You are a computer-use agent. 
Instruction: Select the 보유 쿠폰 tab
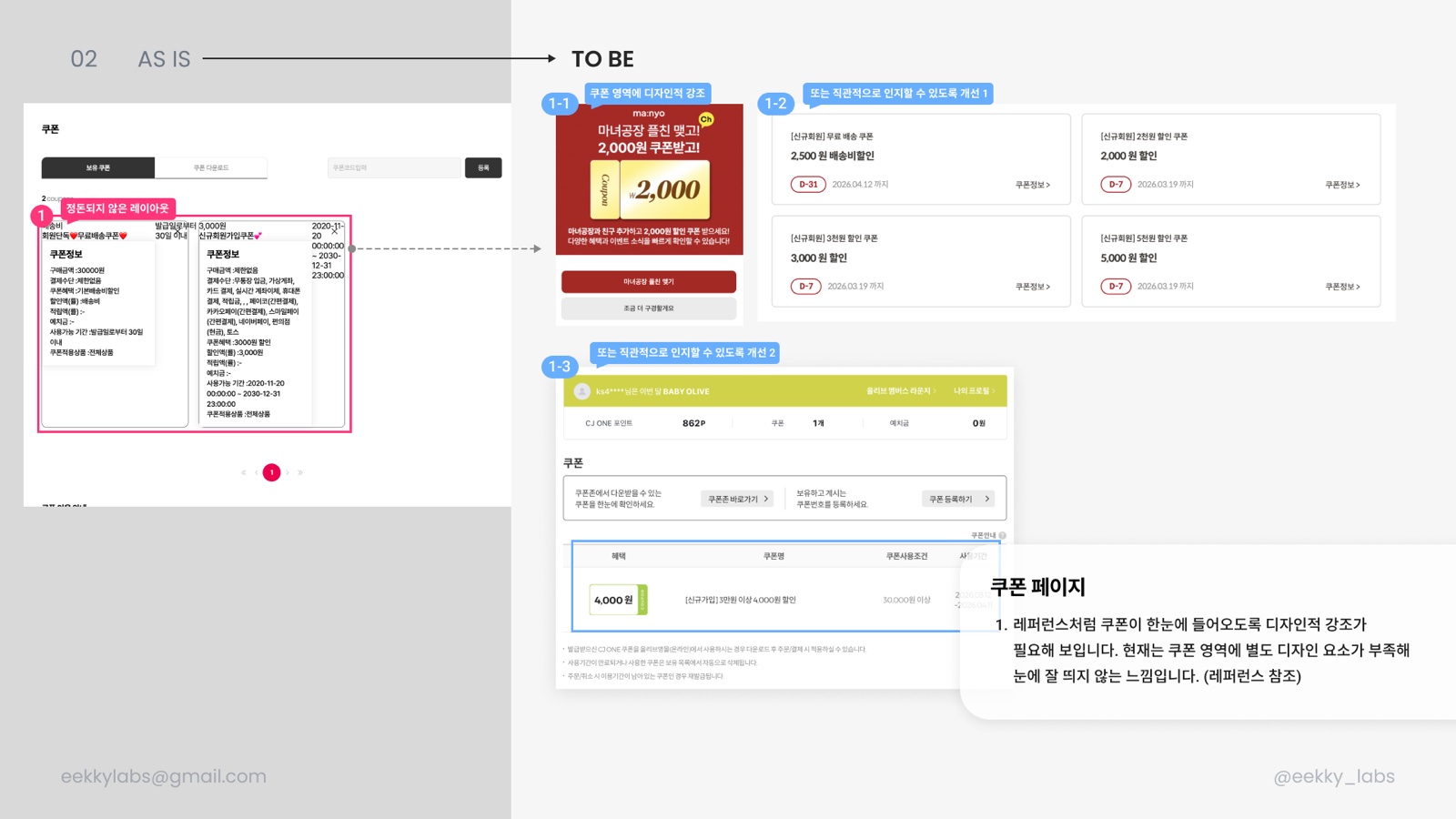[98, 167]
